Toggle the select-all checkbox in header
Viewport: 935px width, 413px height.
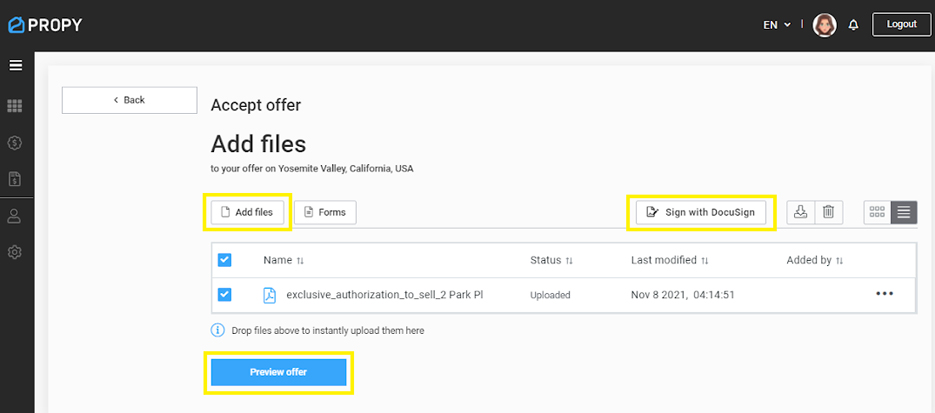[225, 260]
